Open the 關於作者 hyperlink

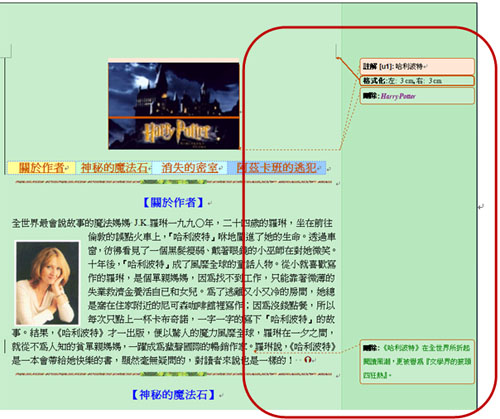(x=41, y=168)
